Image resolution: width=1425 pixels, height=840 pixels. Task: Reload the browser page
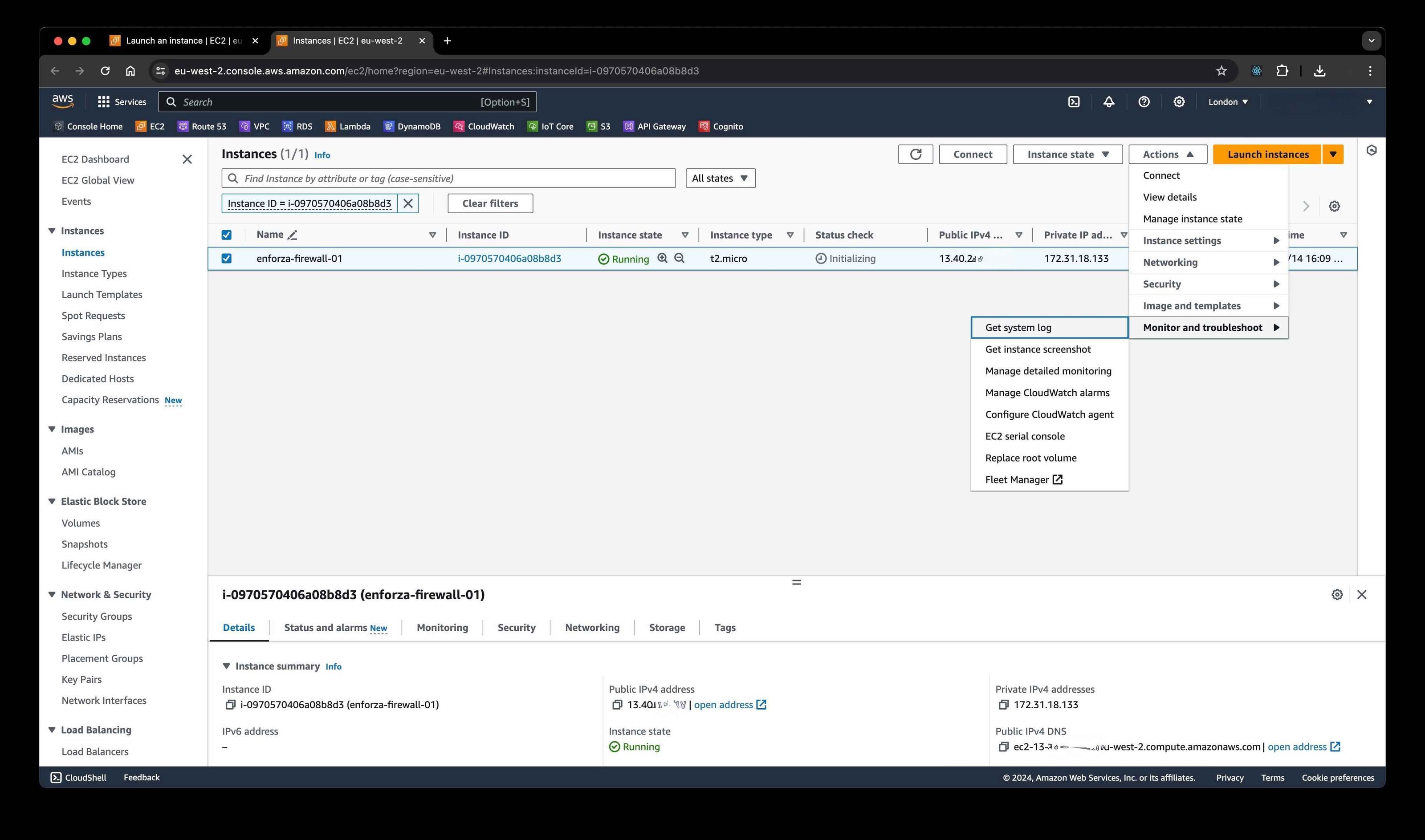[x=105, y=71]
